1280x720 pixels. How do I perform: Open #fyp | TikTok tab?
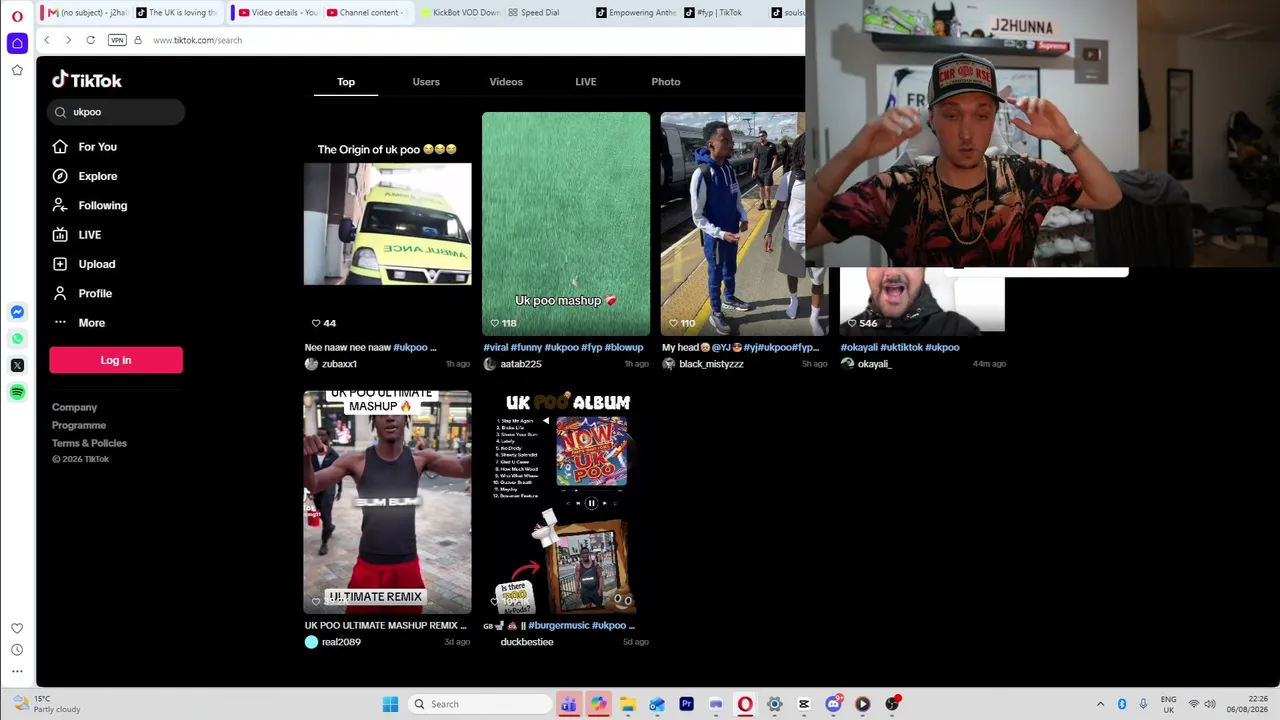point(724,13)
